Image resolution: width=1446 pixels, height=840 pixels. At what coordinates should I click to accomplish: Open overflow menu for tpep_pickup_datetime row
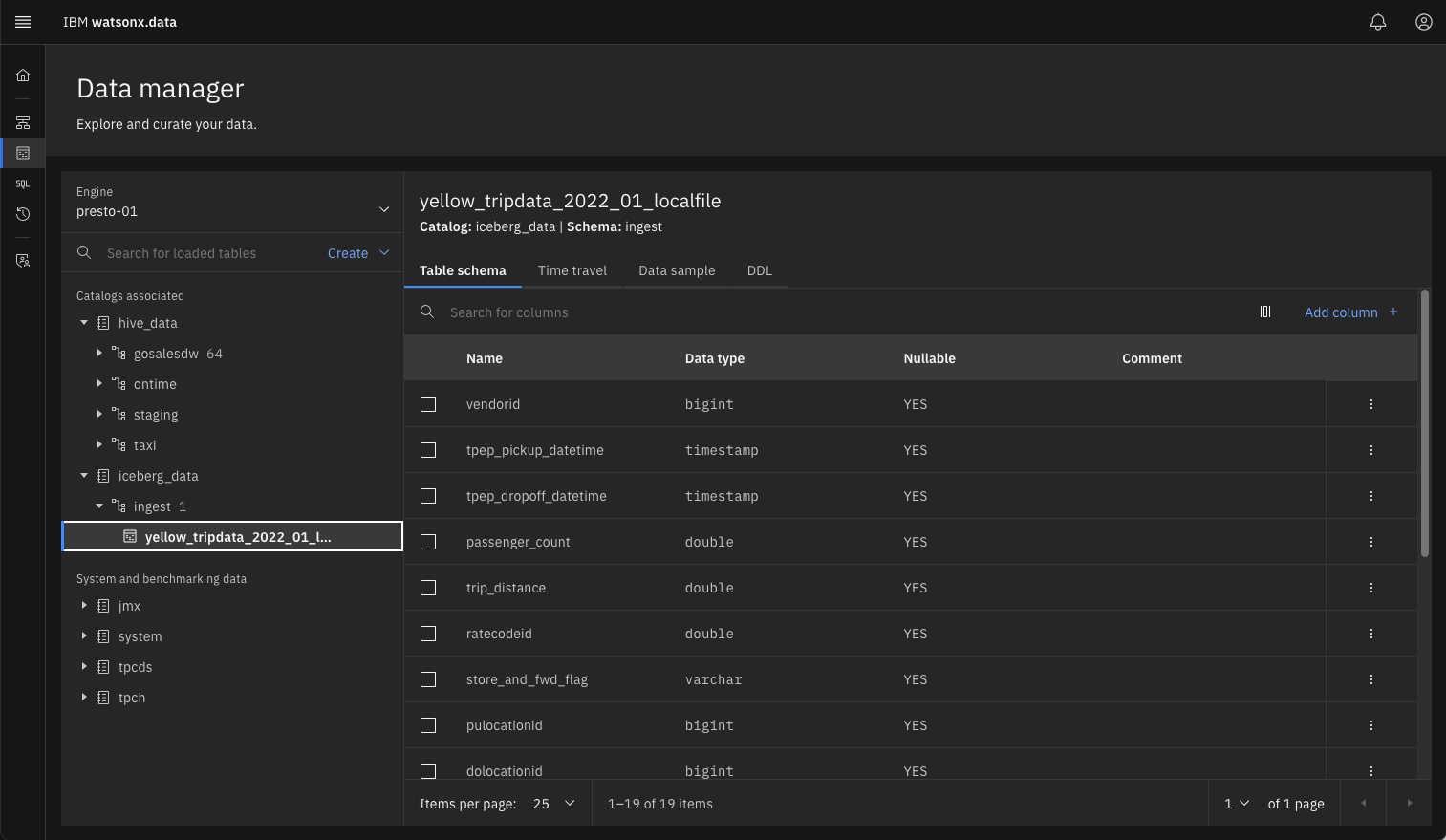point(1371,450)
